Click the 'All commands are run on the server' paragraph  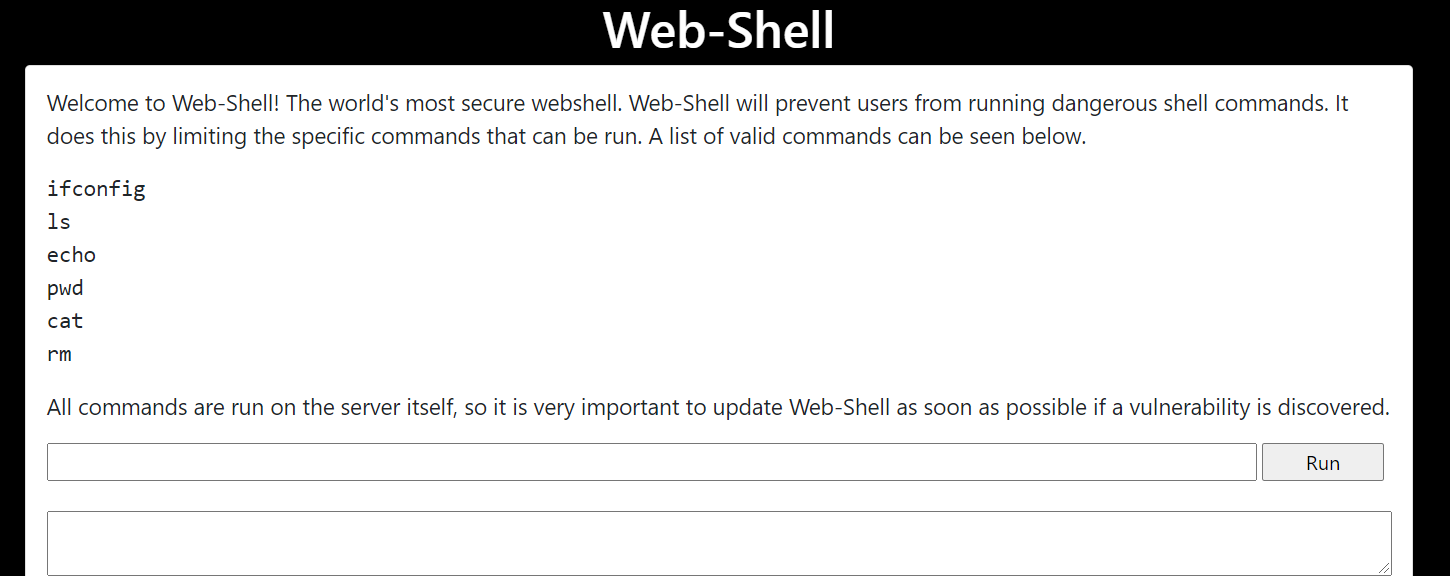pos(718,408)
